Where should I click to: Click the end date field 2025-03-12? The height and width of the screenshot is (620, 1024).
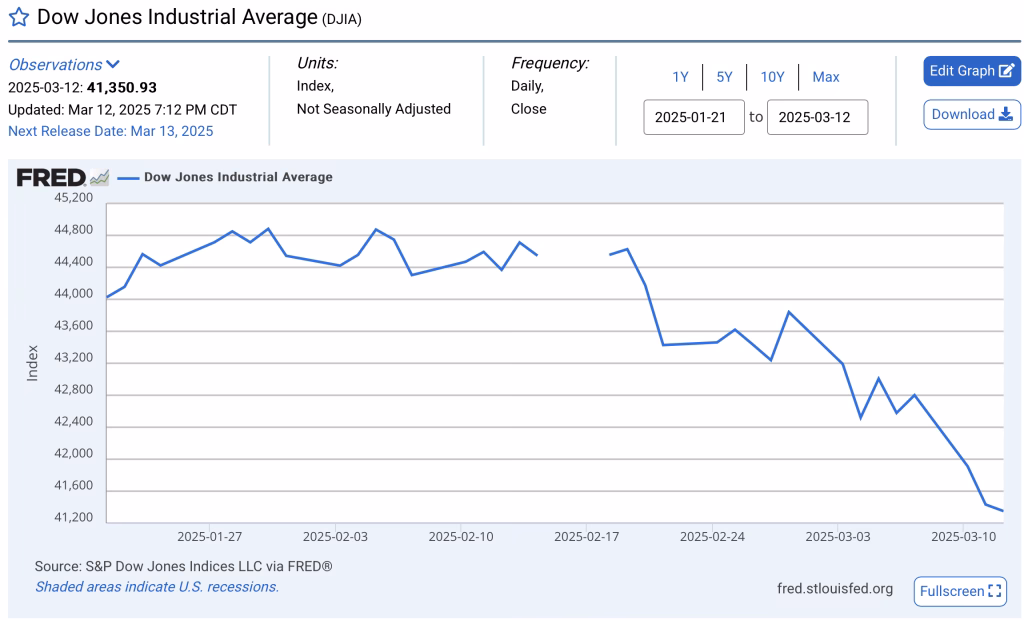tap(817, 117)
